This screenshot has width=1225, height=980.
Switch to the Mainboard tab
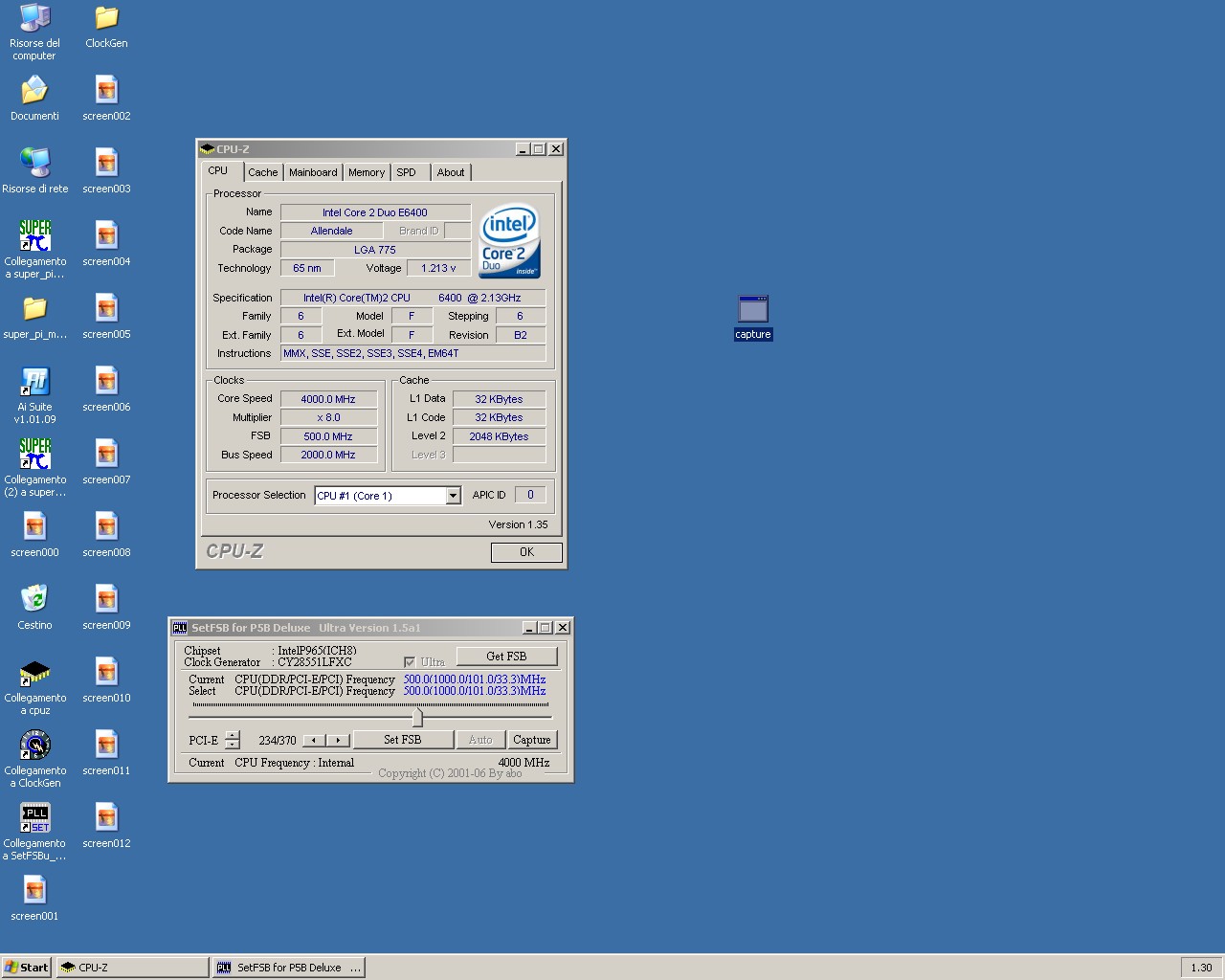pos(313,173)
